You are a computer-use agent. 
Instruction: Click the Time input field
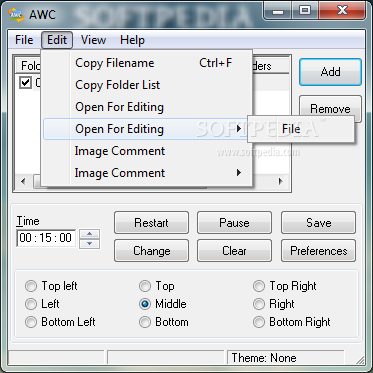pyautogui.click(x=46, y=238)
